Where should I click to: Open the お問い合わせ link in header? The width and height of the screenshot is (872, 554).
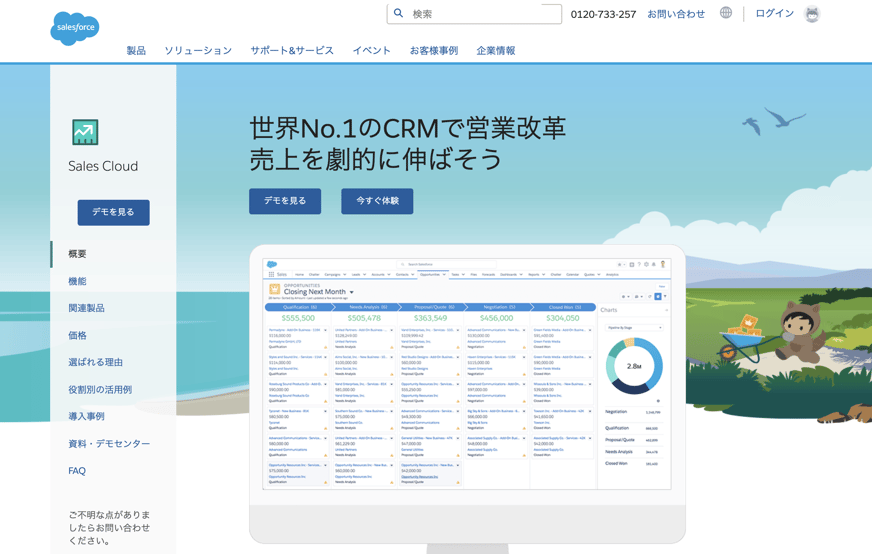676,14
